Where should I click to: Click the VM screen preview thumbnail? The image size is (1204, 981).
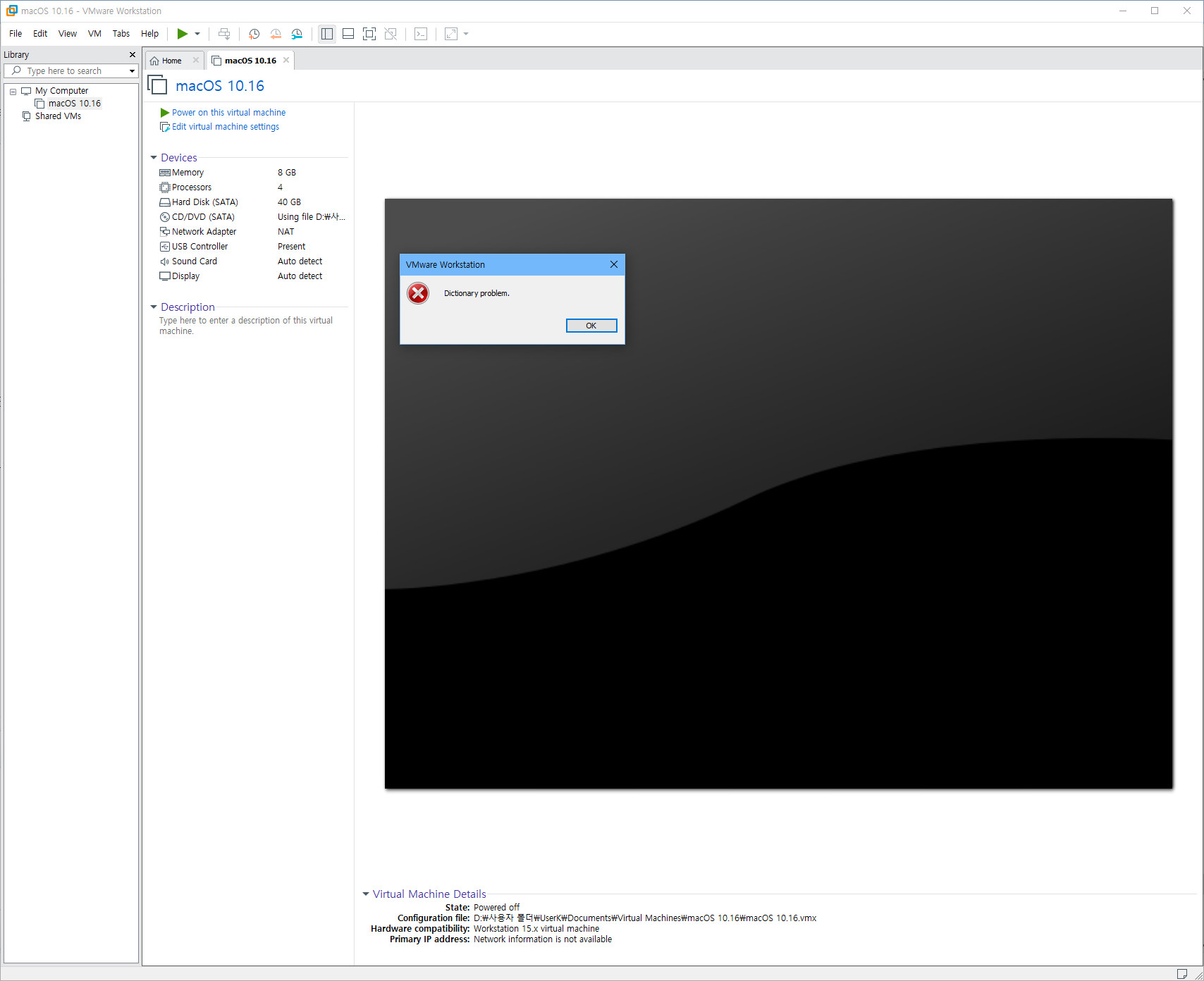778,493
